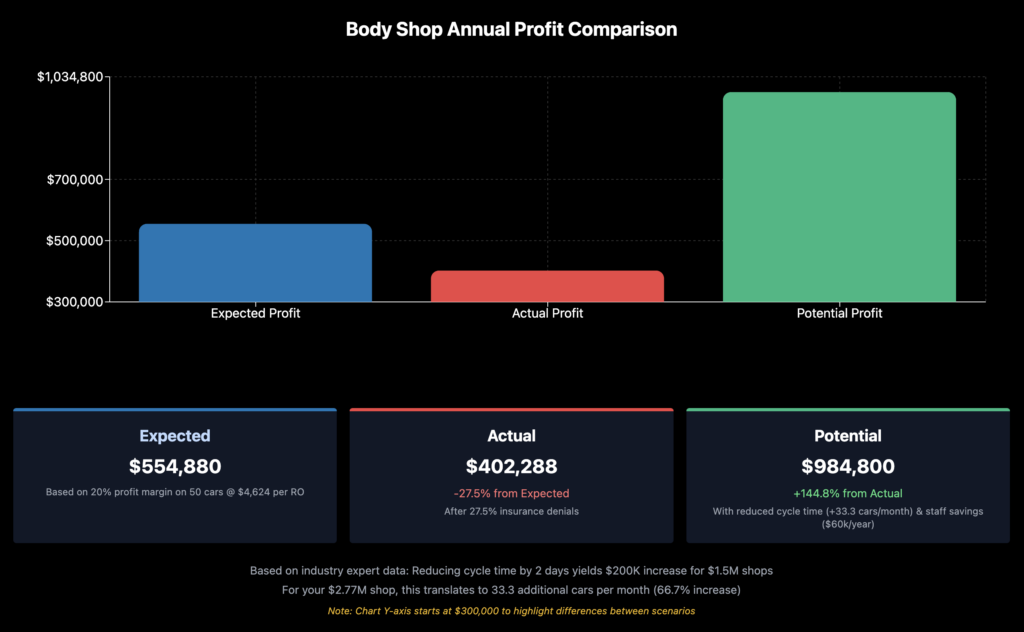
Task: Click the green Potential Profit bar
Action: (x=839, y=197)
